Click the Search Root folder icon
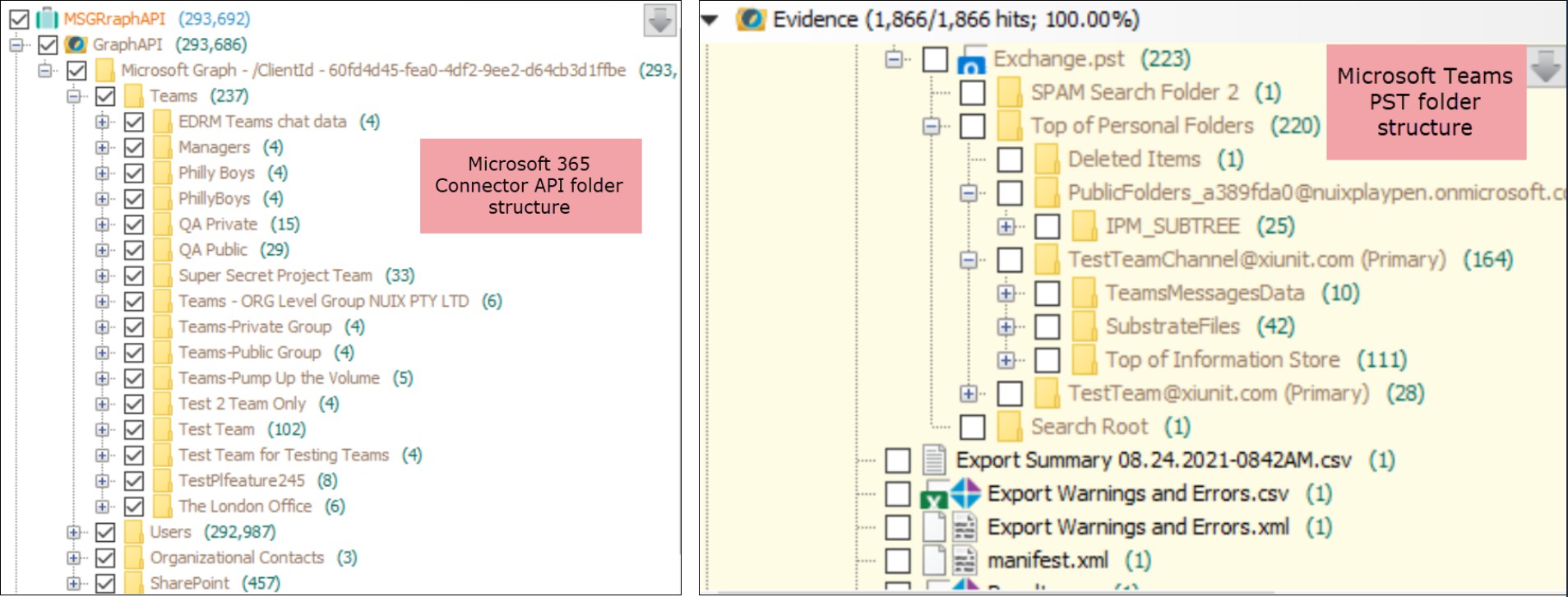Viewport: 1568px width, 597px height. (x=1010, y=427)
